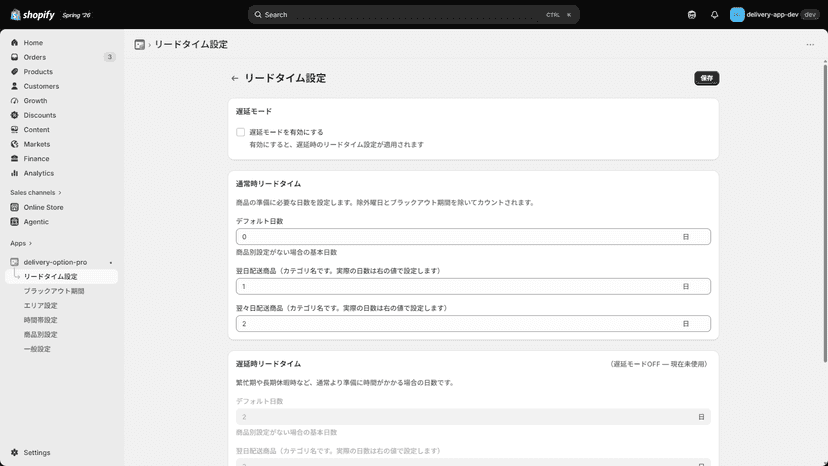Open the delivery-app-dev account menu

coord(774,15)
